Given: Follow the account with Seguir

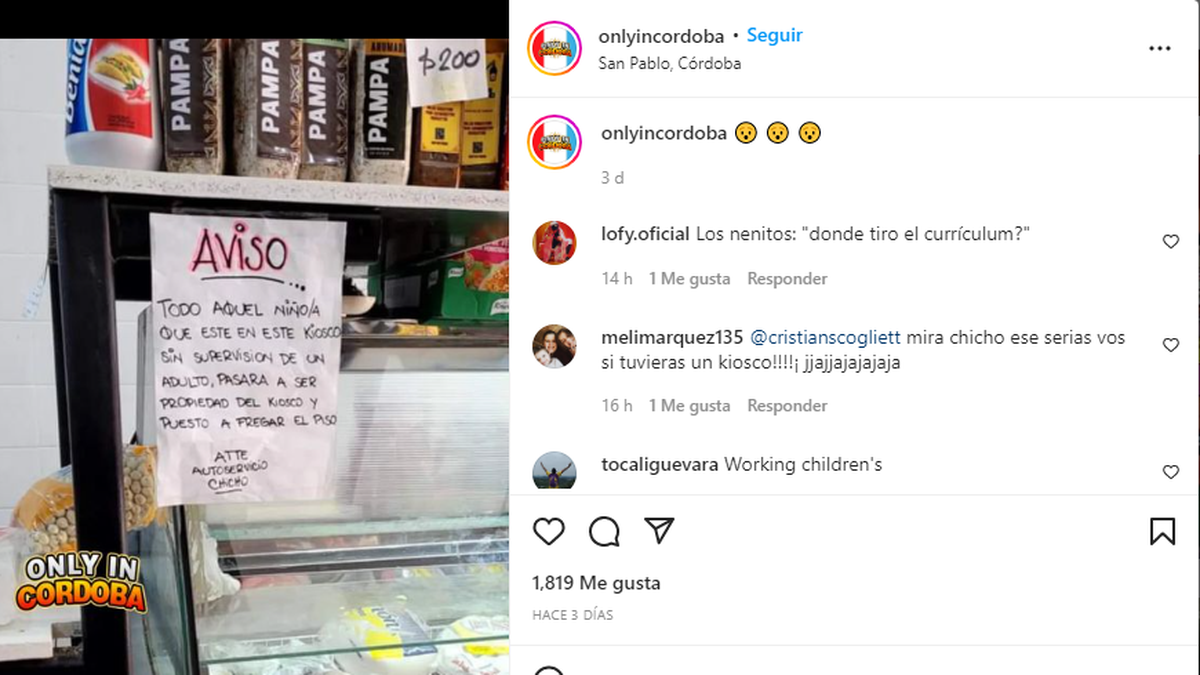Looking at the screenshot, I should coord(775,35).
